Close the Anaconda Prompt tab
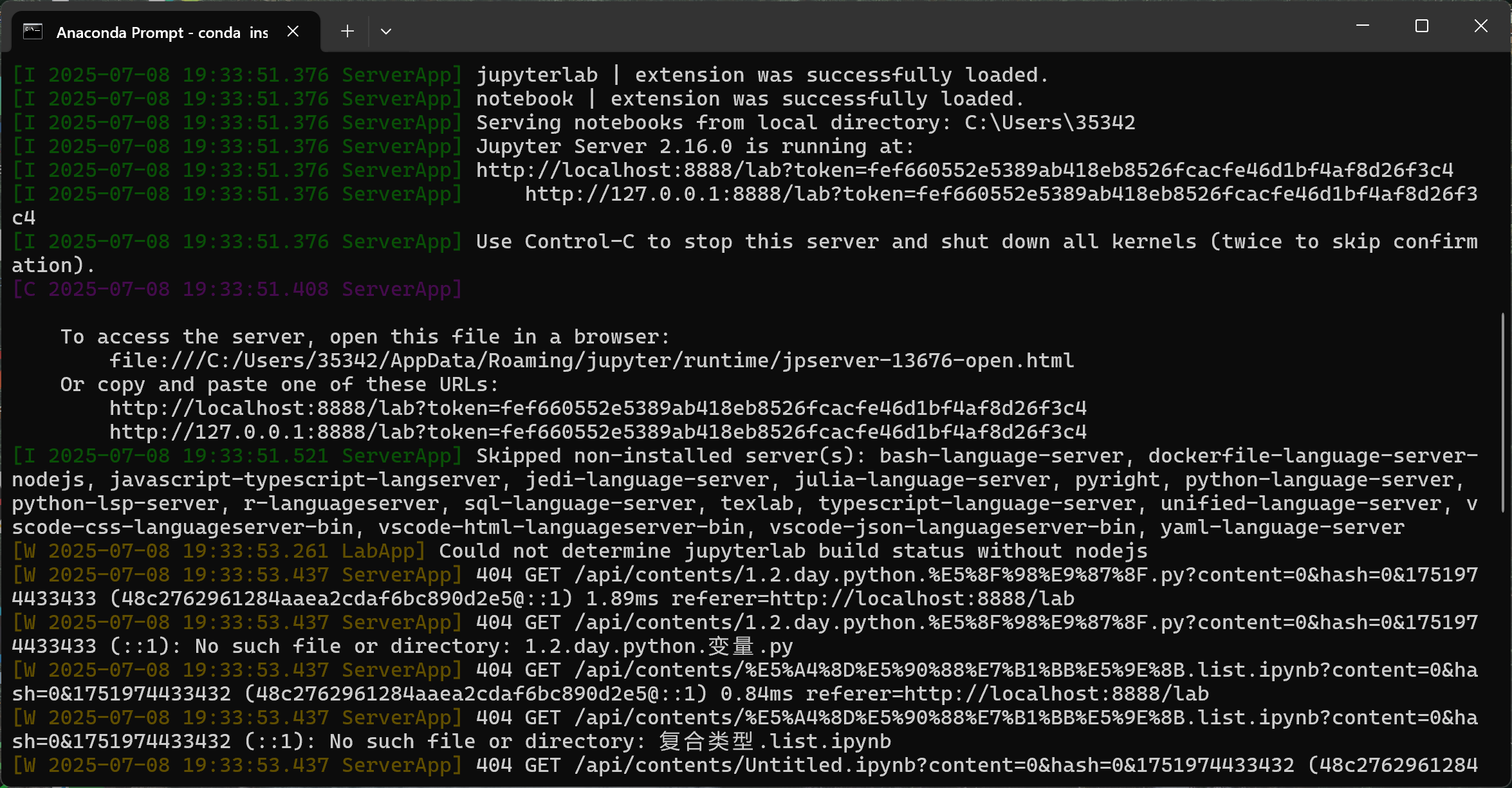The image size is (1512, 788). (293, 31)
